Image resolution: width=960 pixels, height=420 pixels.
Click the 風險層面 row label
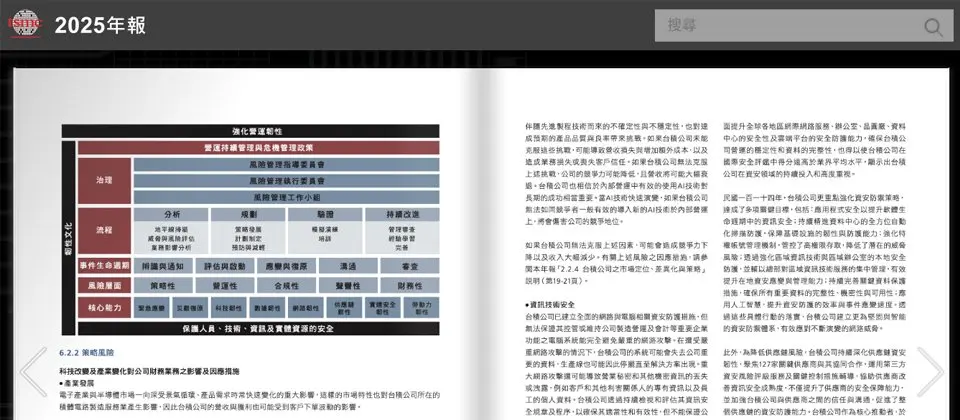(104, 285)
